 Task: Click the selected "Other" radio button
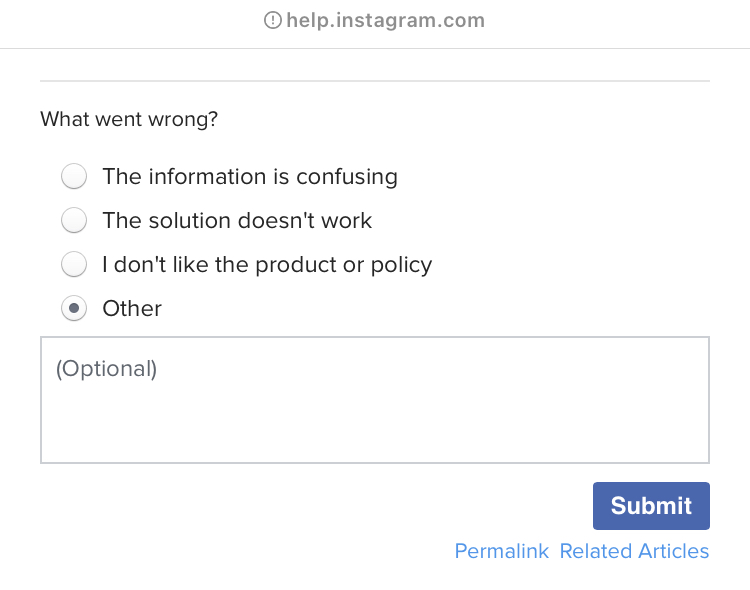click(x=74, y=308)
